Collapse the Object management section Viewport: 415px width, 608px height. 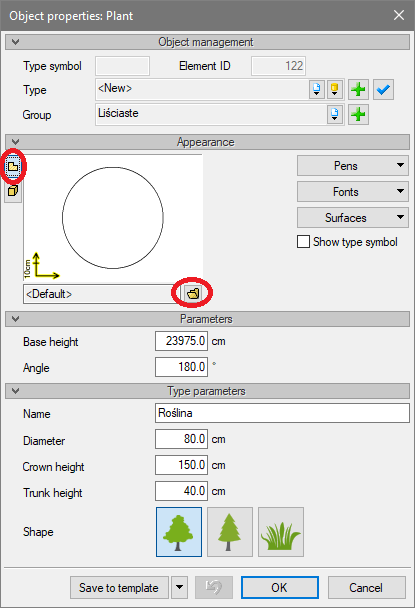click(x=16, y=42)
